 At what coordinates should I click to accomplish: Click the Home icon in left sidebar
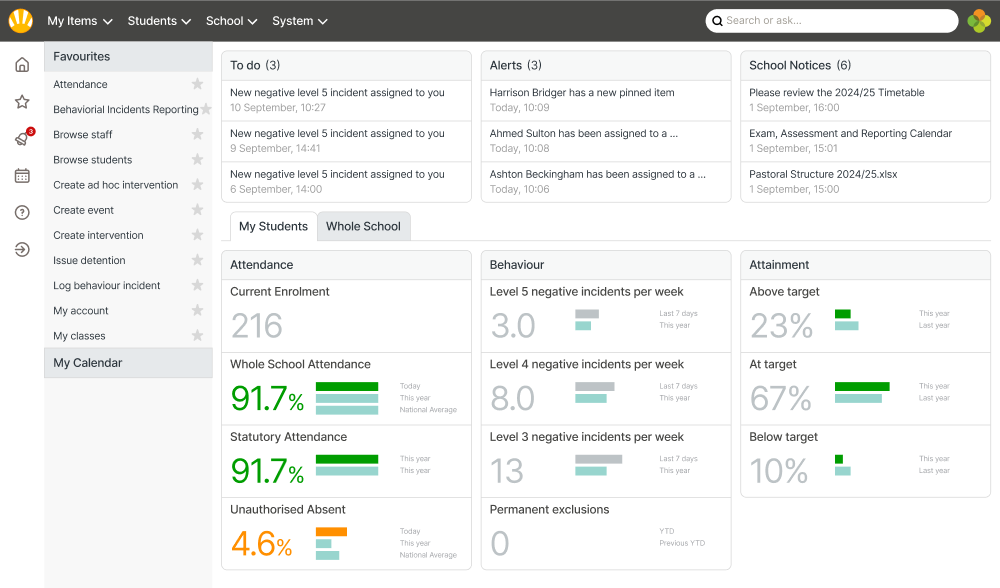click(x=22, y=65)
